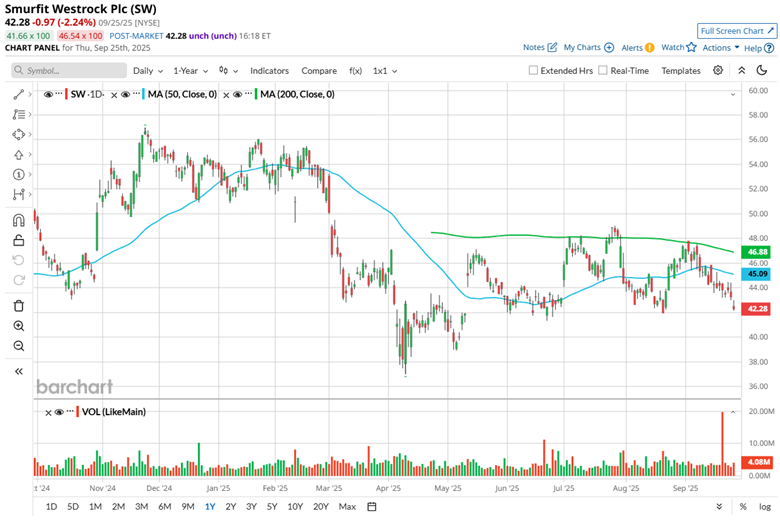Viewport: 780px width, 524px height.
Task: Enable Extended Hrs checkbox
Action: click(x=533, y=71)
